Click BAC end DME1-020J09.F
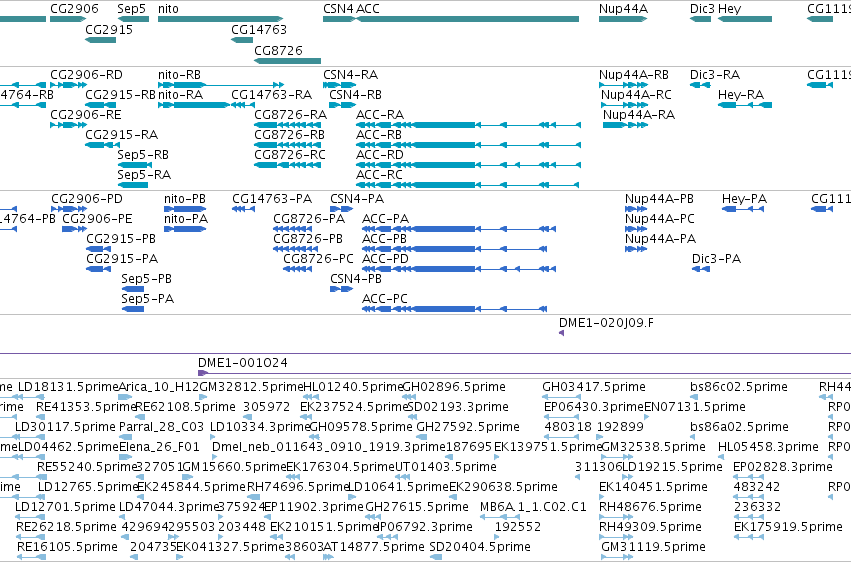The image size is (851, 562). click(562, 333)
